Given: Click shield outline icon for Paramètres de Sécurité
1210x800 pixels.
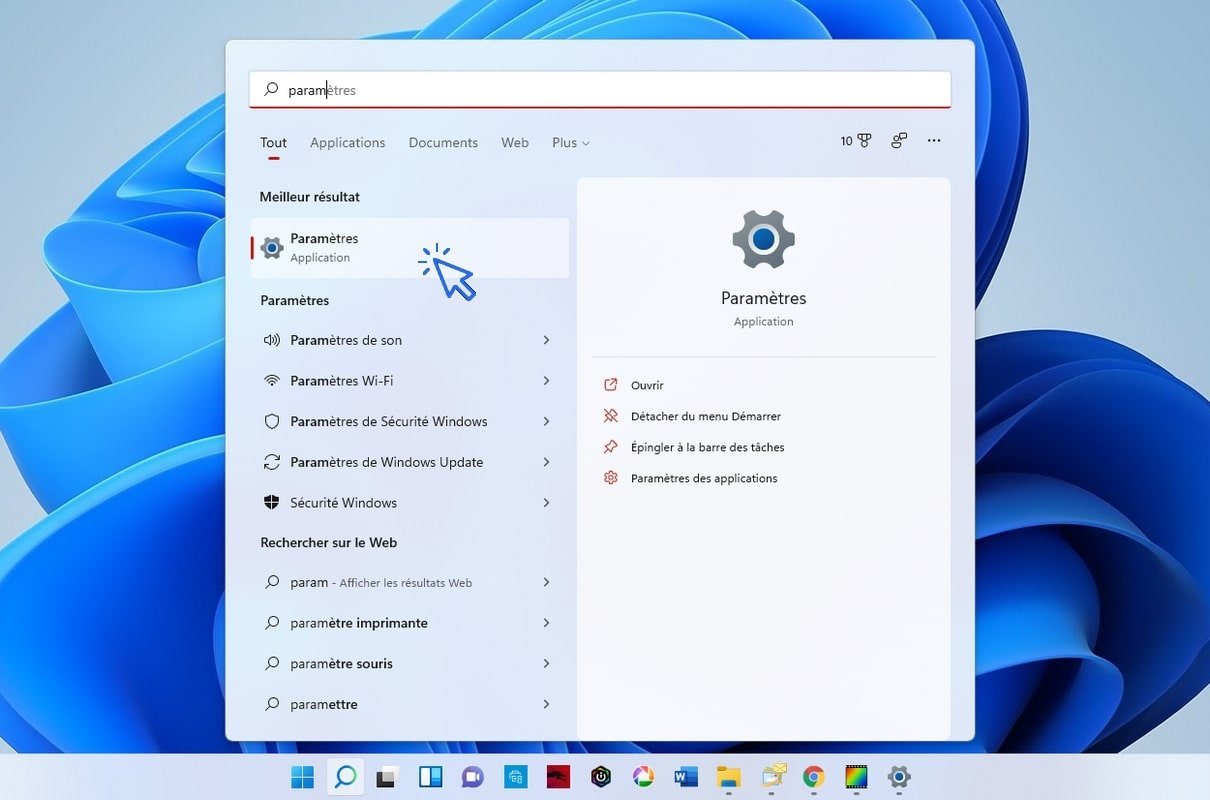Looking at the screenshot, I should (x=271, y=421).
